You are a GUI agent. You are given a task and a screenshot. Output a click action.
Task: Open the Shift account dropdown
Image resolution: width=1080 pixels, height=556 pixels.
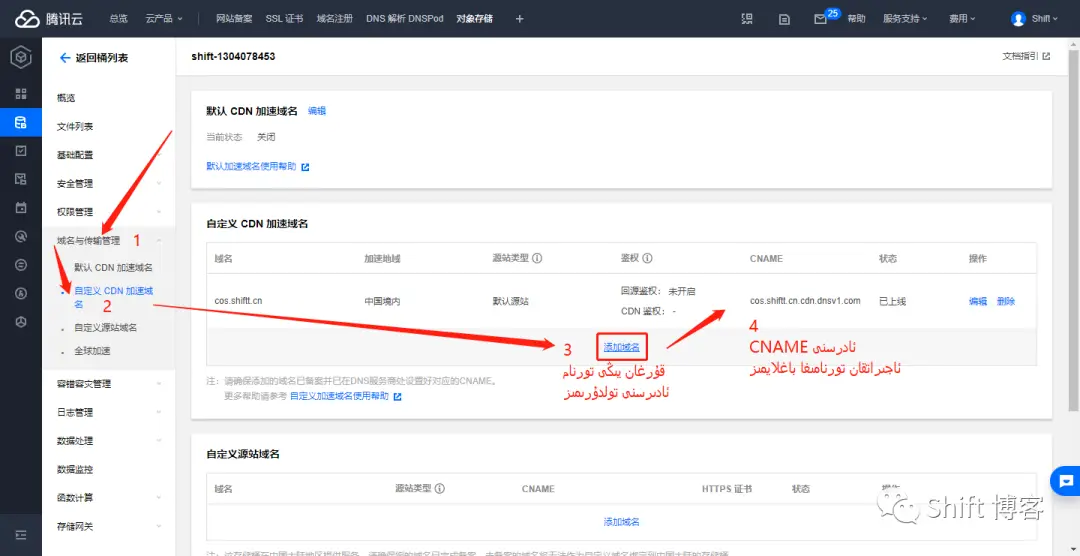click(1045, 19)
